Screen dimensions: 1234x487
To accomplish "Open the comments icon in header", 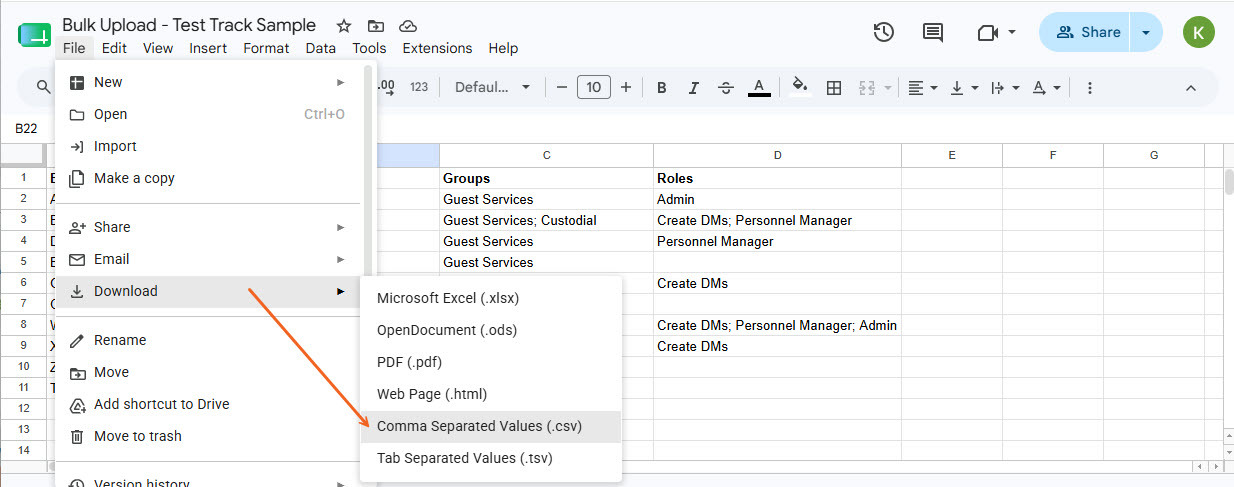I will pos(933,32).
